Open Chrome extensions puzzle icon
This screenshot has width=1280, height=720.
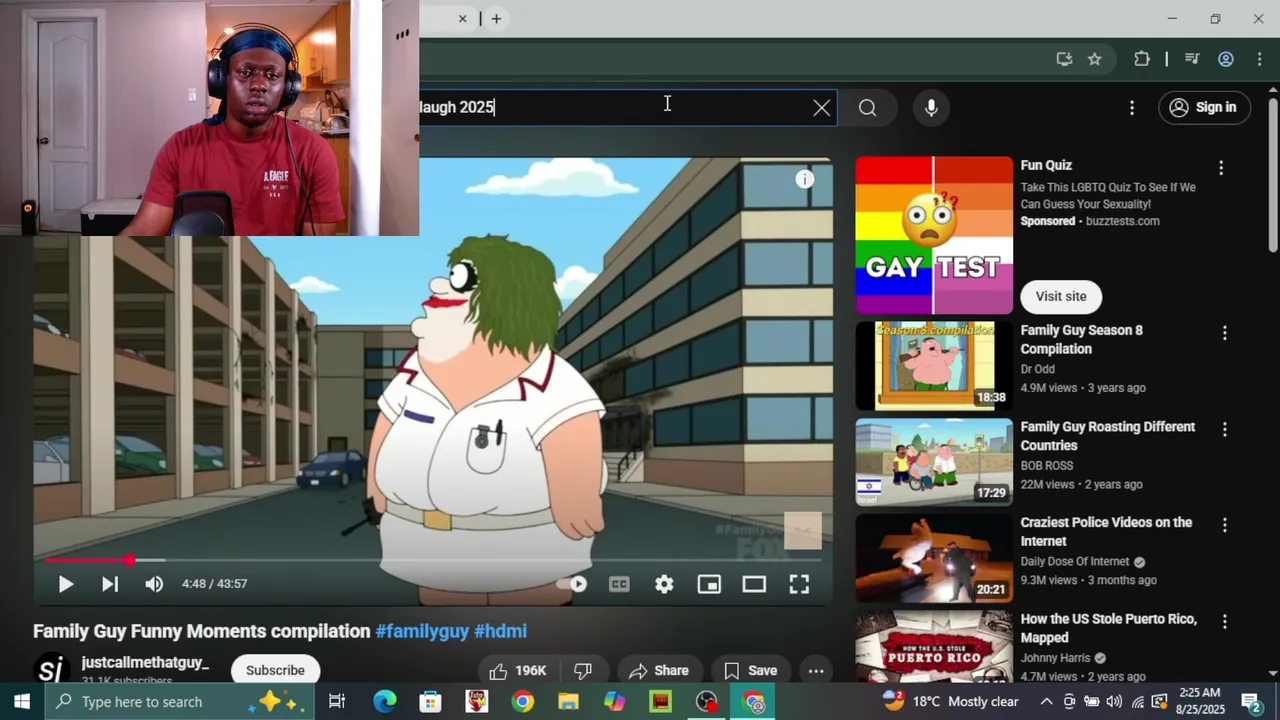[1141, 59]
